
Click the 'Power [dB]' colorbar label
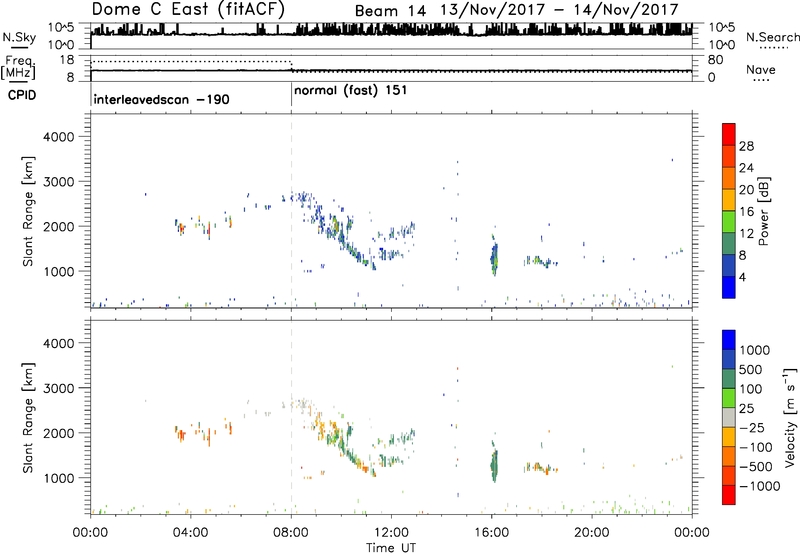pyautogui.click(x=763, y=211)
